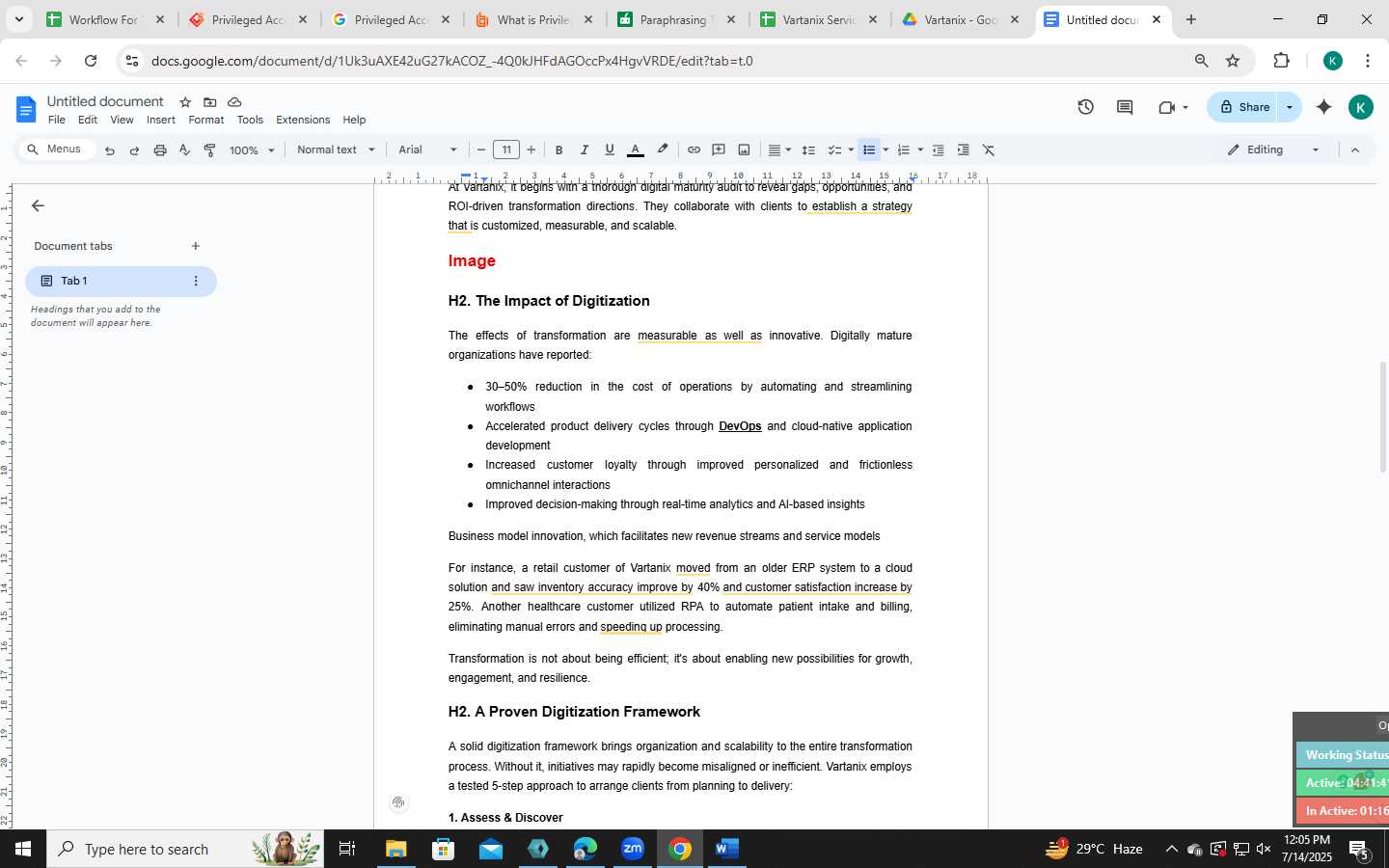The width and height of the screenshot is (1389, 868).
Task: Activate the paint format tool
Action: [x=210, y=149]
